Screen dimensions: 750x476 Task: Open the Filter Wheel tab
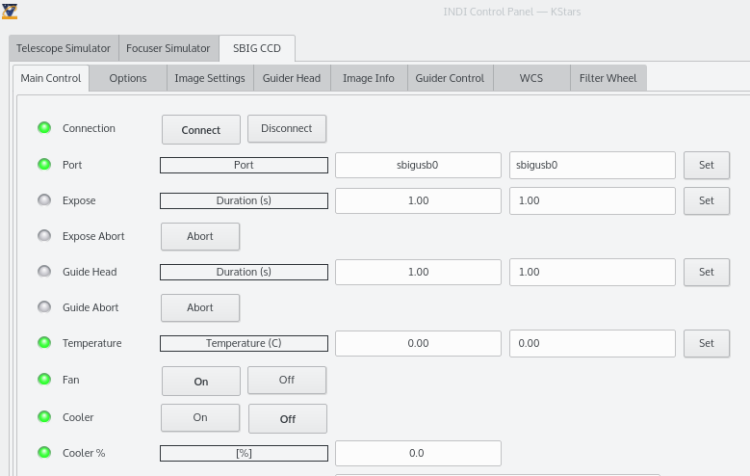pyautogui.click(x=608, y=78)
